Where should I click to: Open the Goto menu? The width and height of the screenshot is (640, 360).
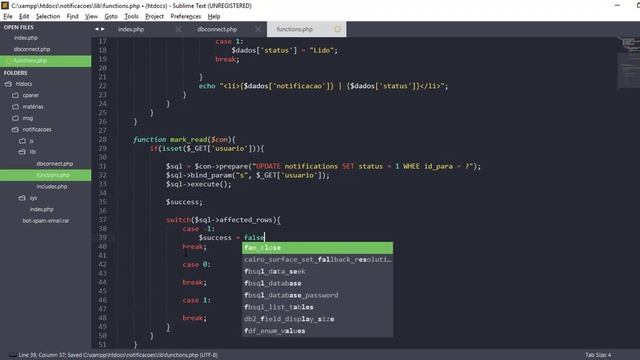coord(111,16)
